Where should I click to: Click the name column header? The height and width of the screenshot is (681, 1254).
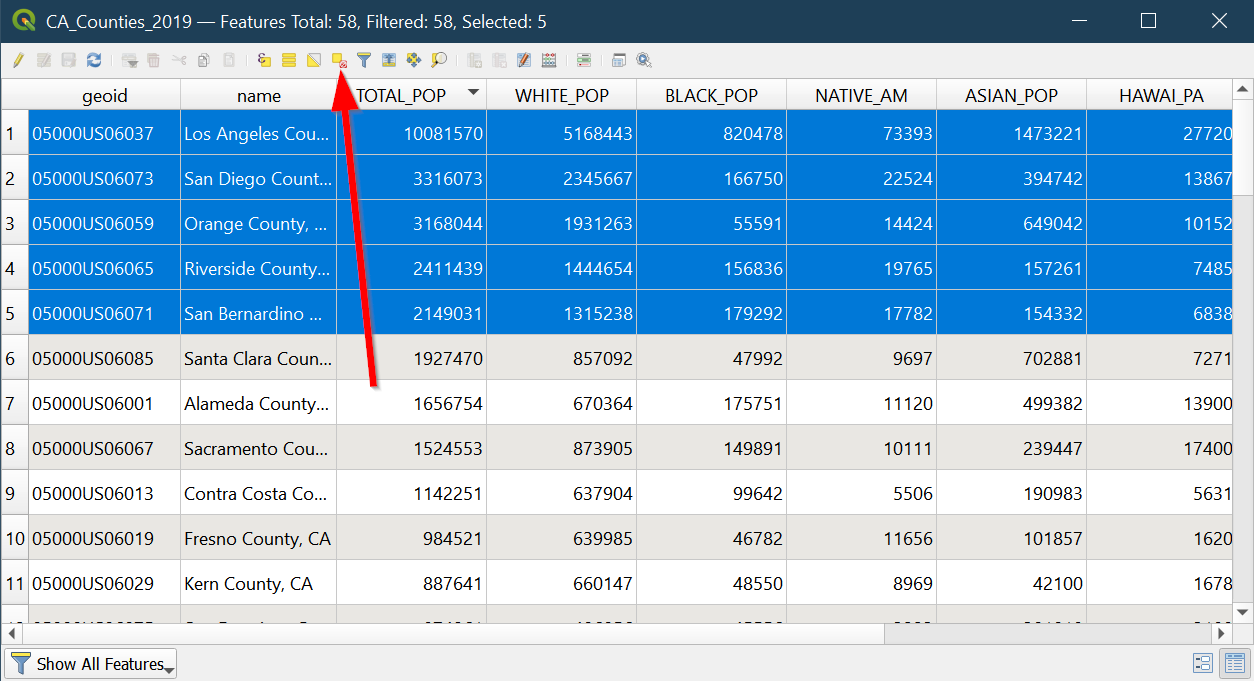pos(258,96)
